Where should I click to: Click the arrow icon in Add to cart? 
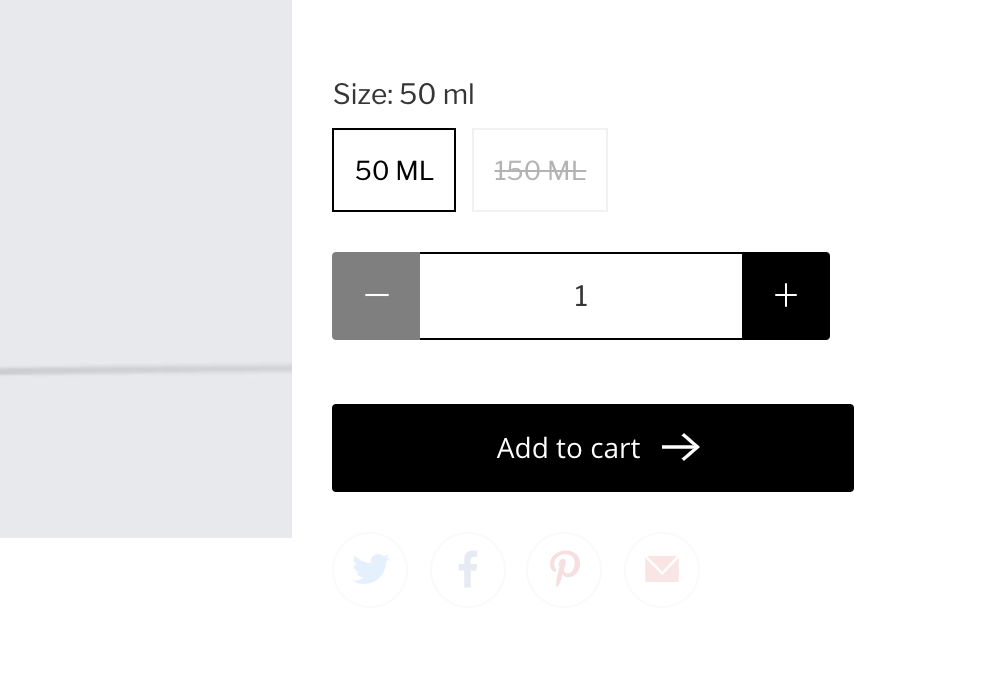[681, 448]
